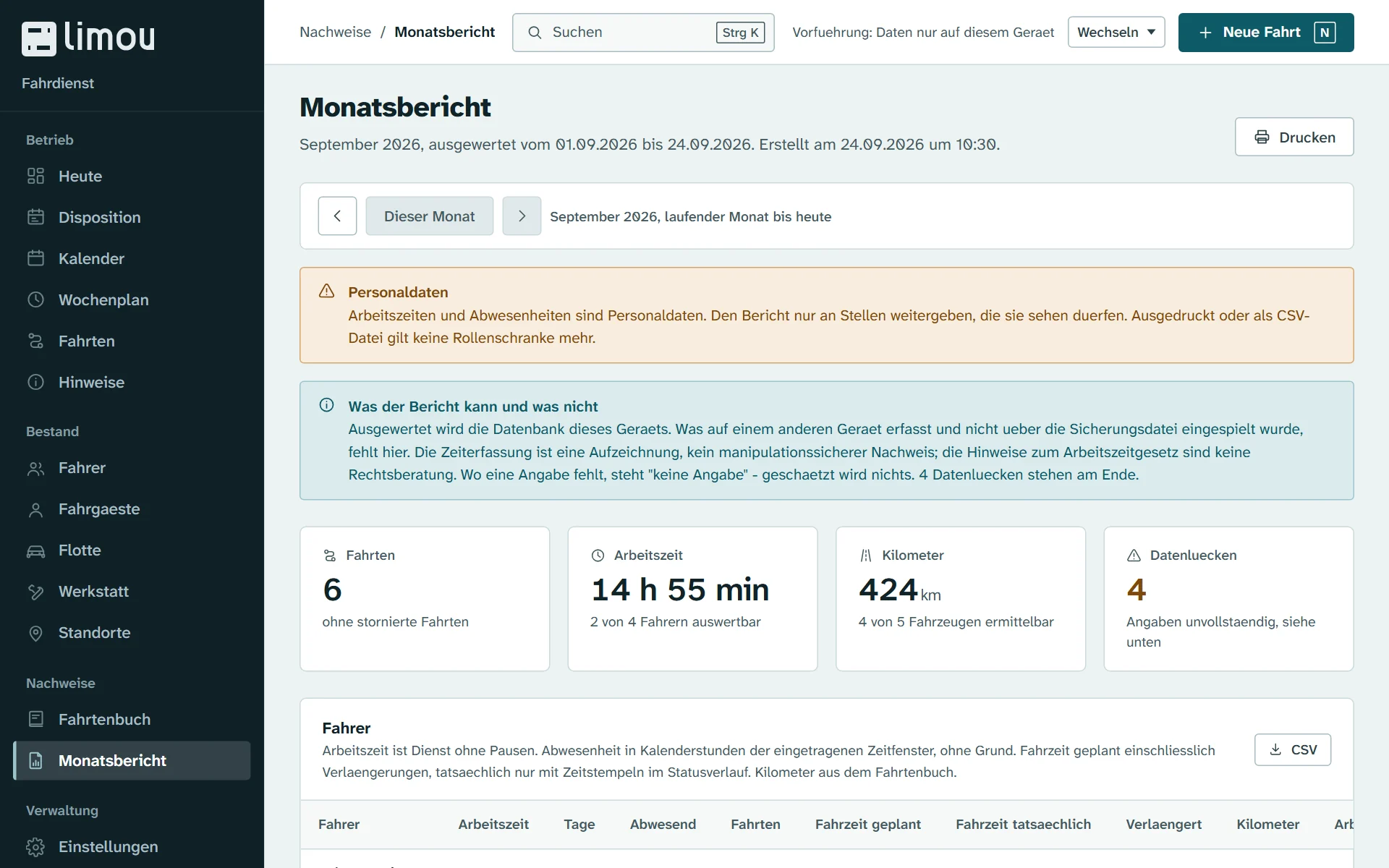Click the Einstellungen gear icon
The height and width of the screenshot is (868, 1389).
35,847
